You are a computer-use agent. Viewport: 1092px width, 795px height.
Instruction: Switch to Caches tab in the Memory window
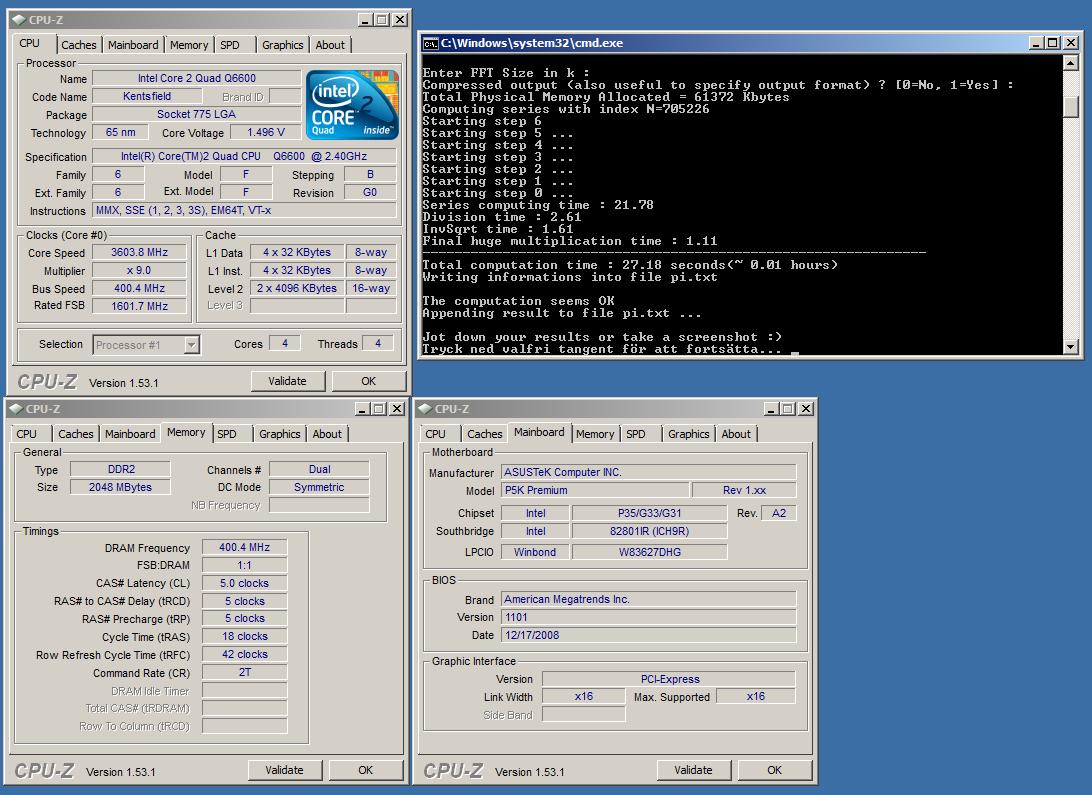76,434
